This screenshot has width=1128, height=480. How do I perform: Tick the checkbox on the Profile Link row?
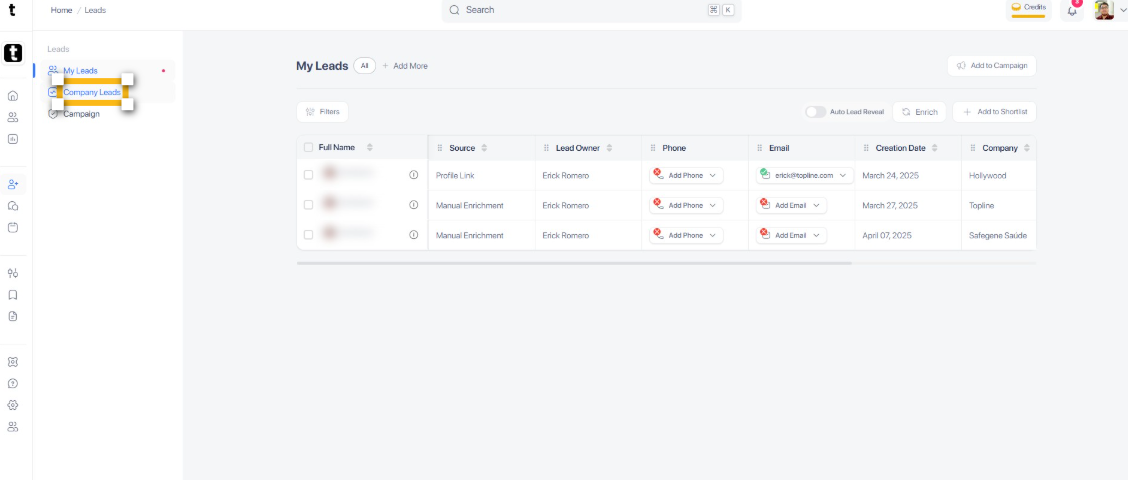309,175
